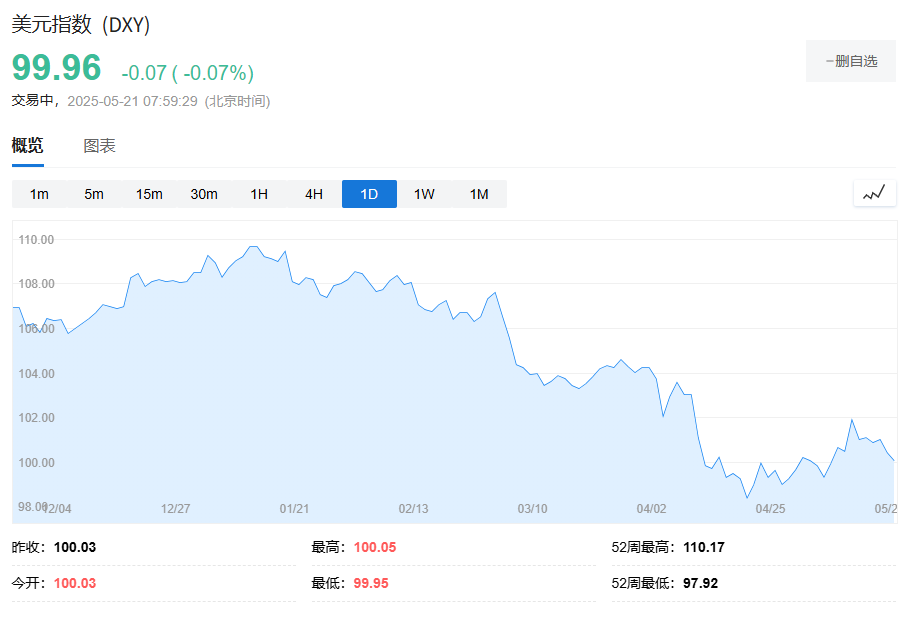Screen dimensions: 913x633
Task: Select the 概览 tab
Action: click(x=28, y=146)
